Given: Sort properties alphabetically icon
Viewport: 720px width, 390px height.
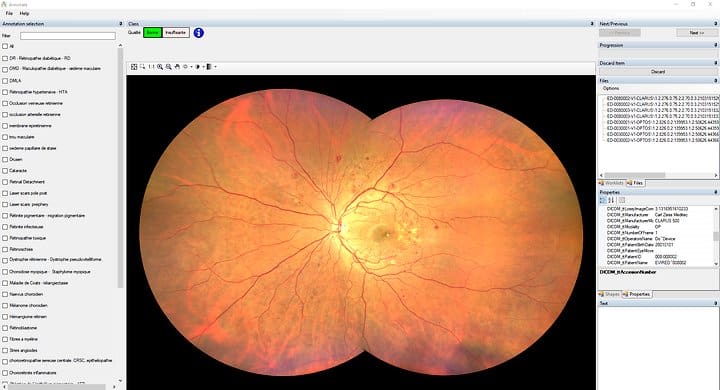Looking at the screenshot, I should (611, 200).
